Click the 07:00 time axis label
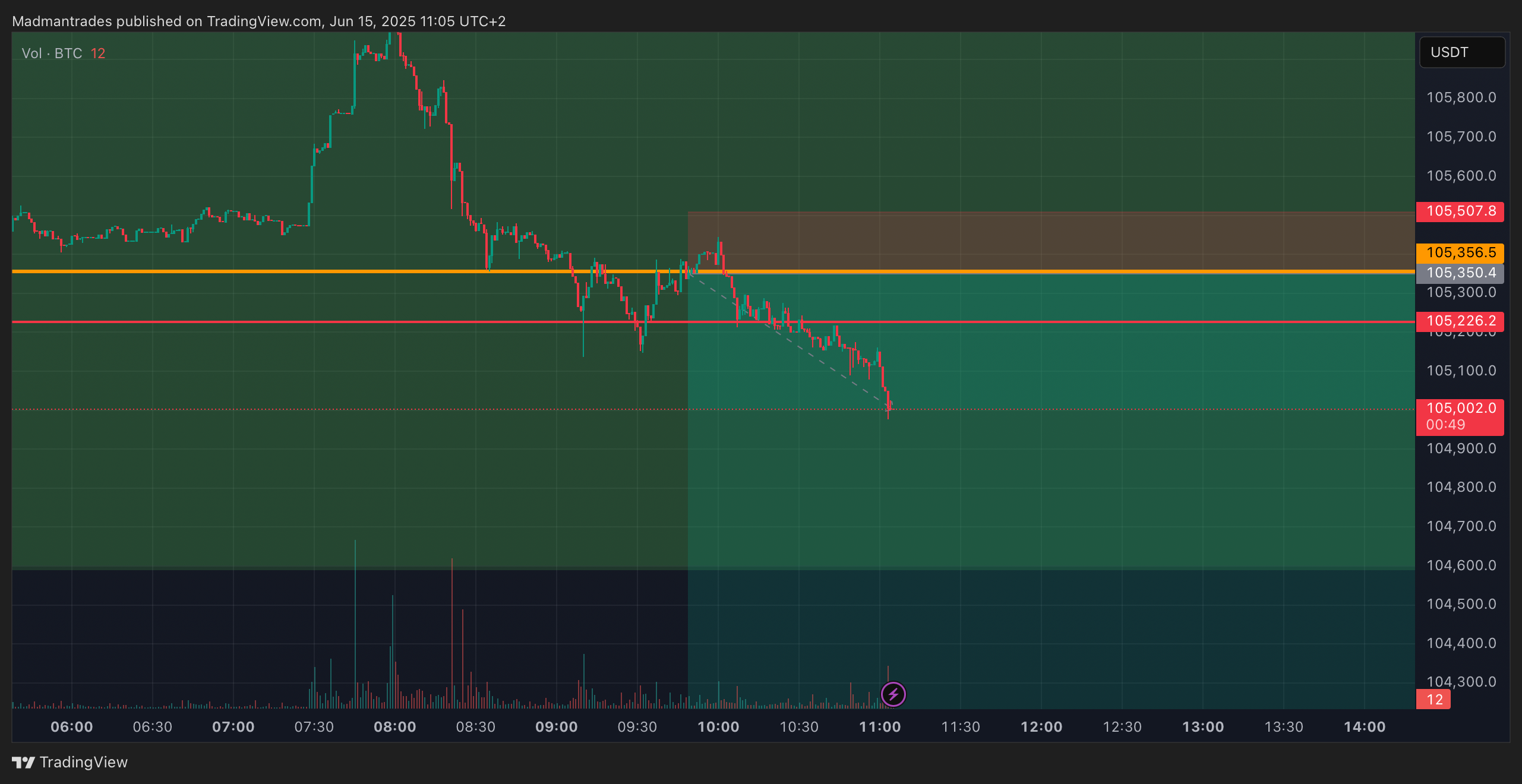Image resolution: width=1522 pixels, height=784 pixels. pos(233,727)
